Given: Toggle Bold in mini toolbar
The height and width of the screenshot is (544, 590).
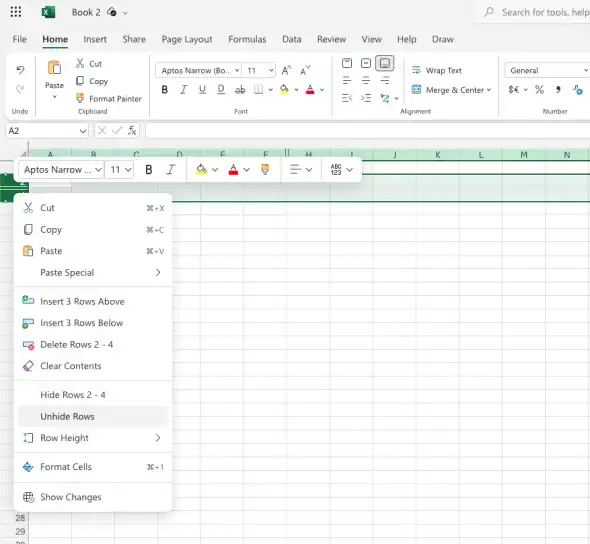Looking at the screenshot, I should pos(149,170).
